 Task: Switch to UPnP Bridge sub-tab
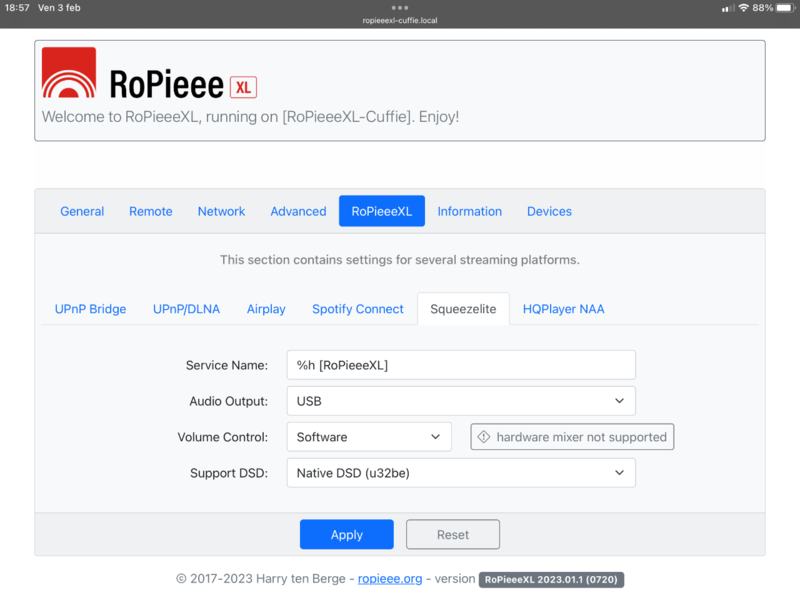[x=90, y=309]
